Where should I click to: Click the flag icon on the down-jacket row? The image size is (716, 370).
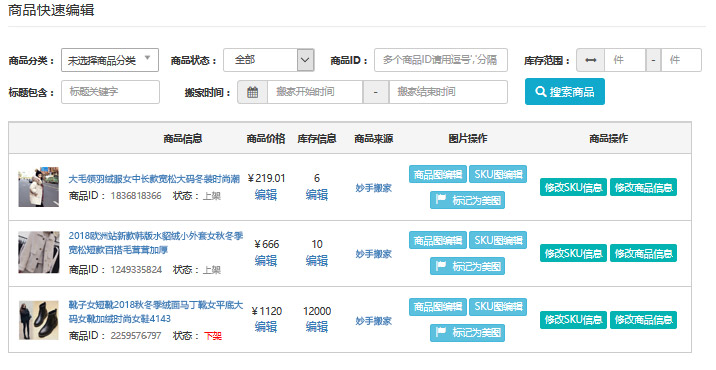441,200
